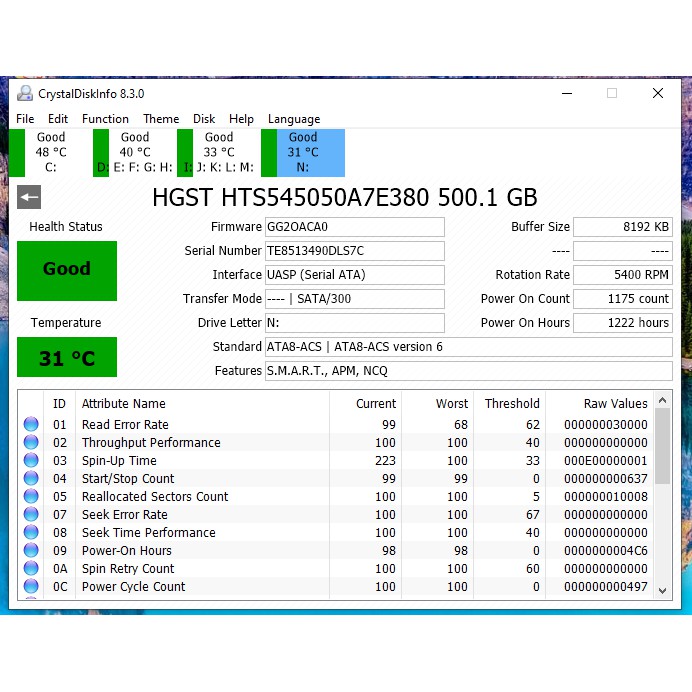This screenshot has width=692, height=692.
Task: Switch to the 40 °C disk tab
Action: (134, 152)
